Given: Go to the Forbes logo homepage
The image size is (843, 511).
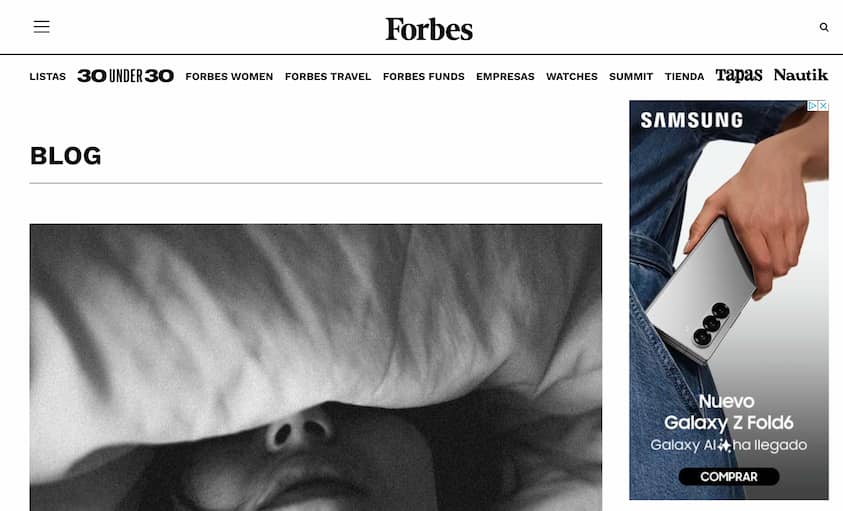Looking at the screenshot, I should [x=429, y=29].
